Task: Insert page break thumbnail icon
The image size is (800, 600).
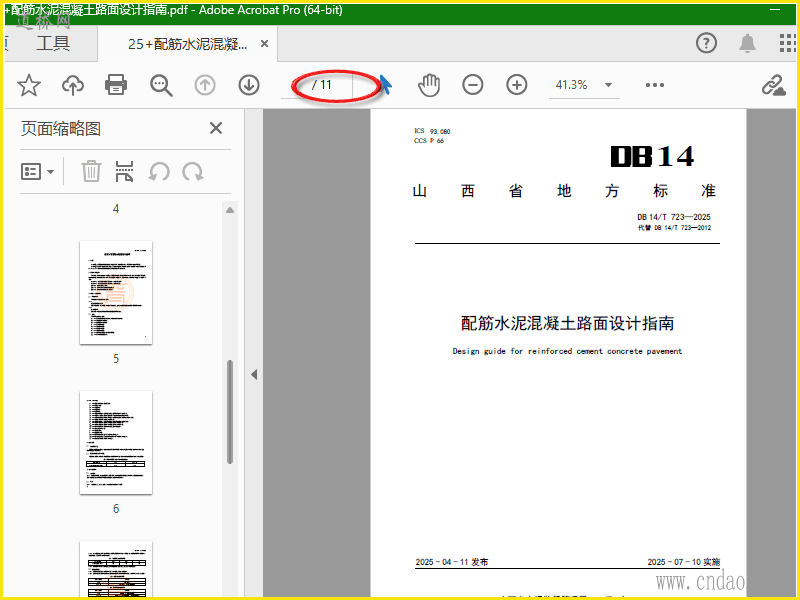Action: [x=124, y=171]
